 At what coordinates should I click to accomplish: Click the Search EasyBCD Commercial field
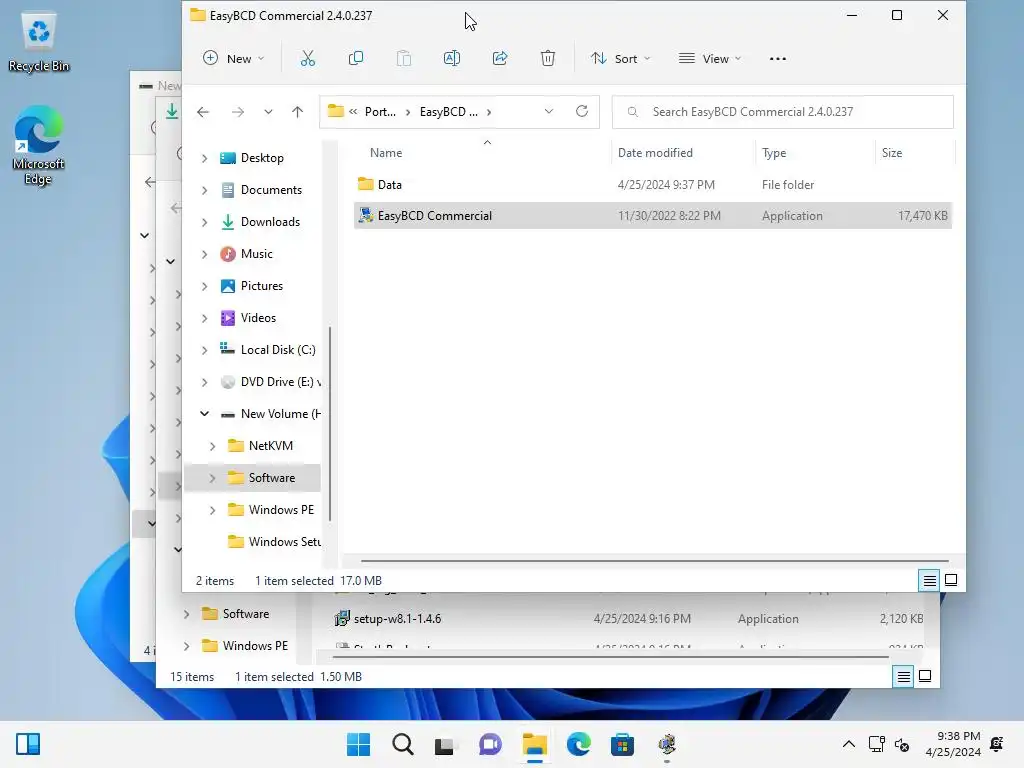[782, 112]
